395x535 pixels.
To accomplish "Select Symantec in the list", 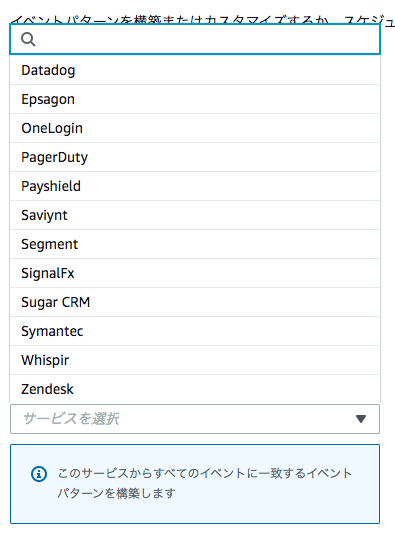I will [x=195, y=331].
